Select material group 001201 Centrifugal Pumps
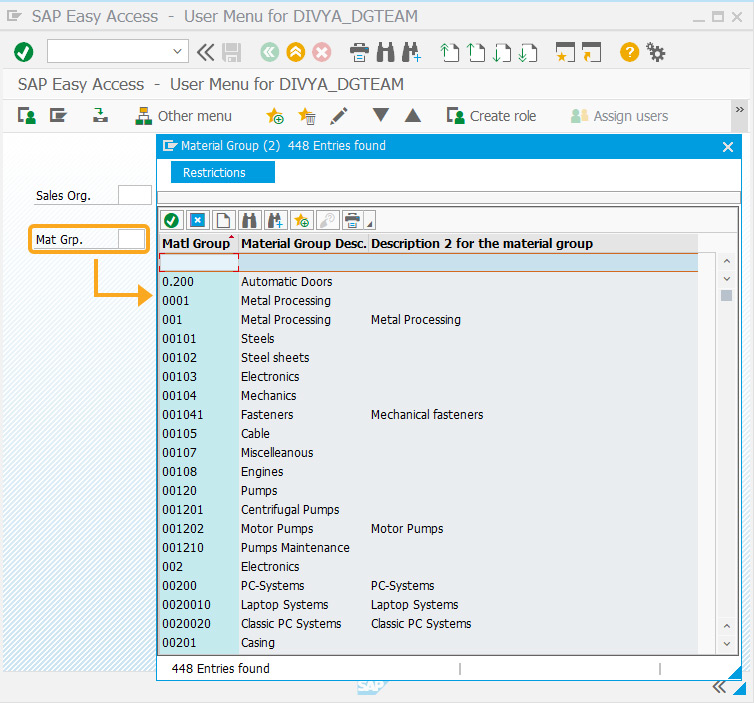This screenshot has width=754, height=703. (x=428, y=510)
